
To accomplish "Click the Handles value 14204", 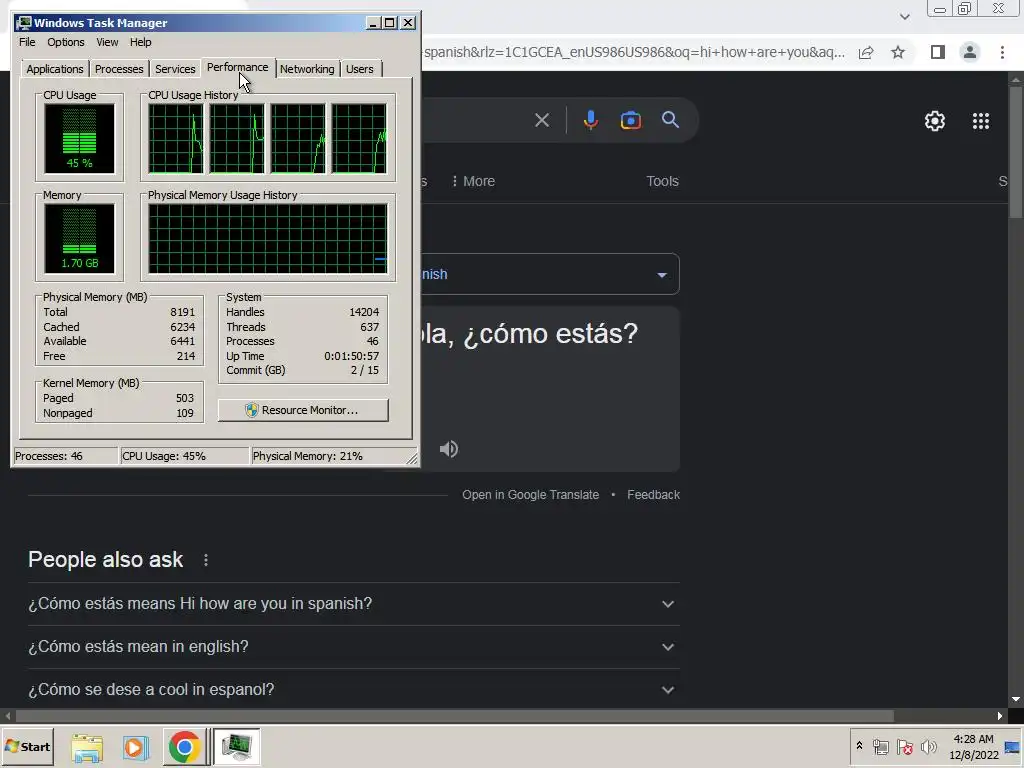I will [x=364, y=312].
